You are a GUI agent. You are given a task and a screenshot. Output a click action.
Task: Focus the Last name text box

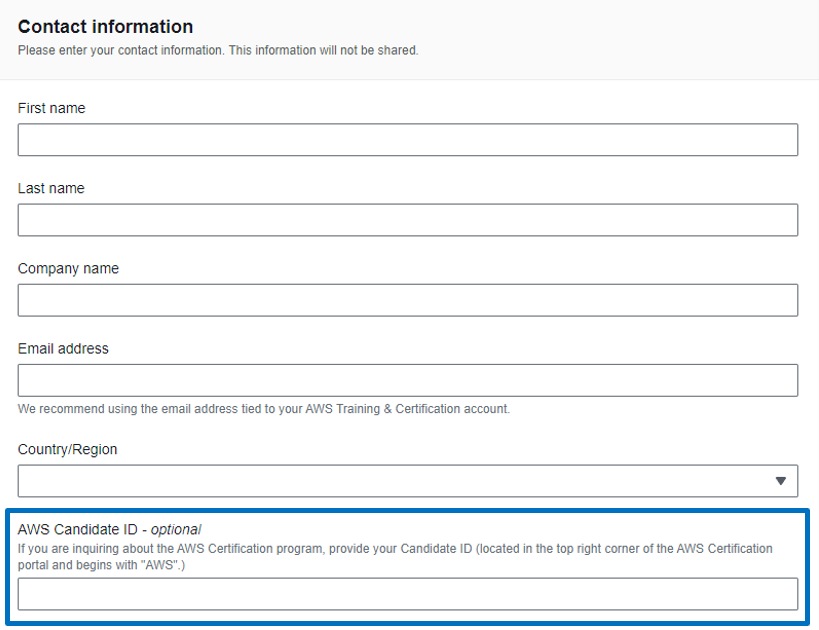(x=407, y=220)
